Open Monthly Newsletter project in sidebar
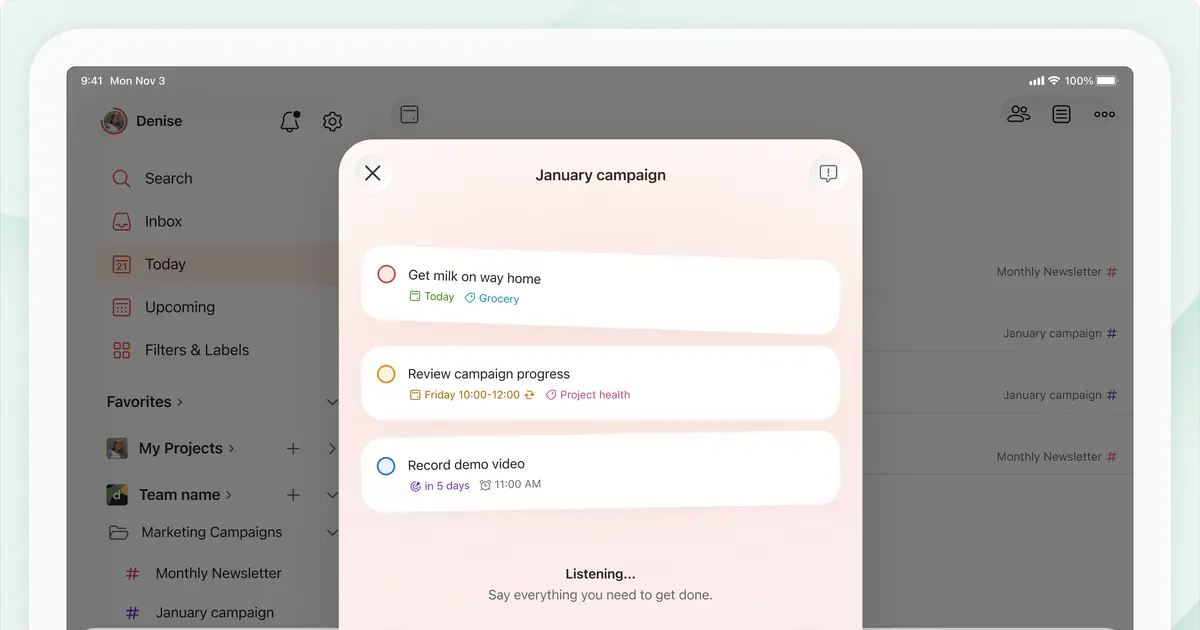 (x=218, y=573)
